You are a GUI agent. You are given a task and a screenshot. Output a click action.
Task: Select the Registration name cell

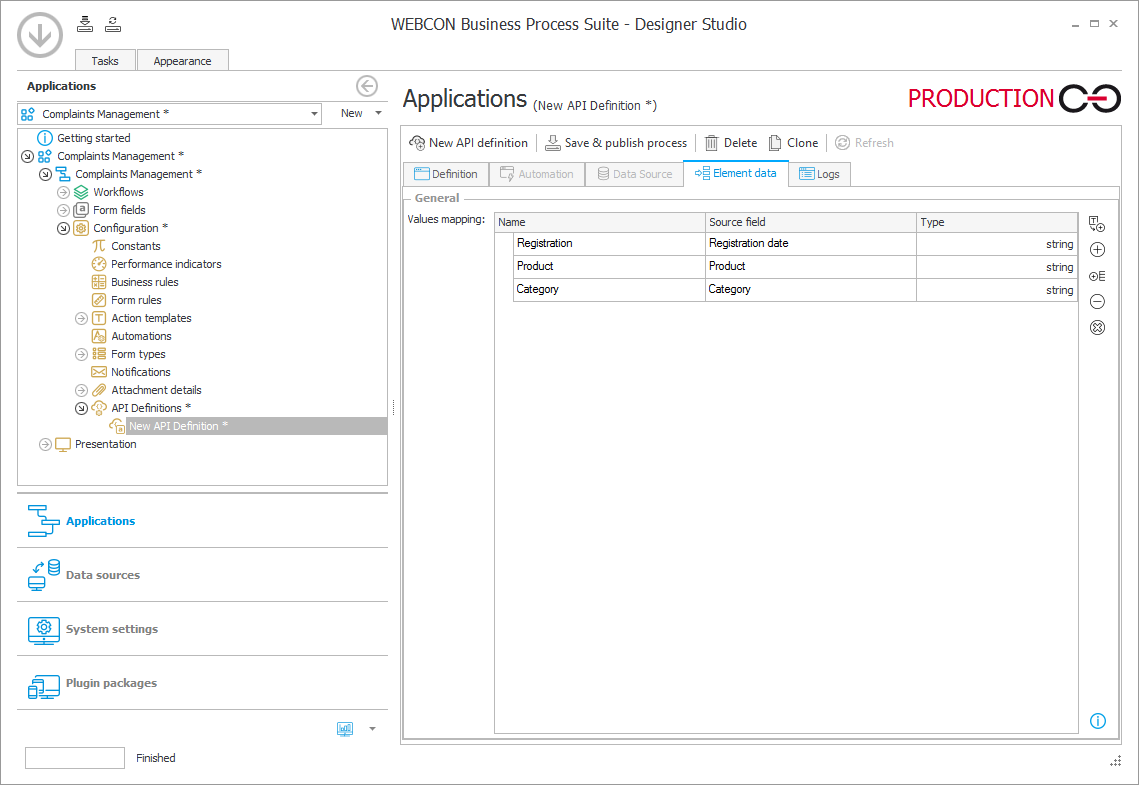point(609,243)
